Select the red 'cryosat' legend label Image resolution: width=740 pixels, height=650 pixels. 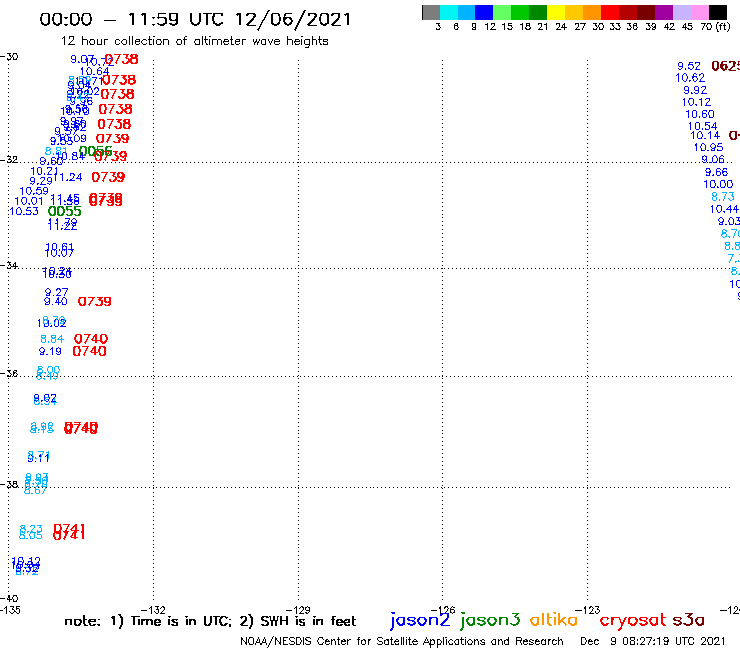[x=632, y=620]
